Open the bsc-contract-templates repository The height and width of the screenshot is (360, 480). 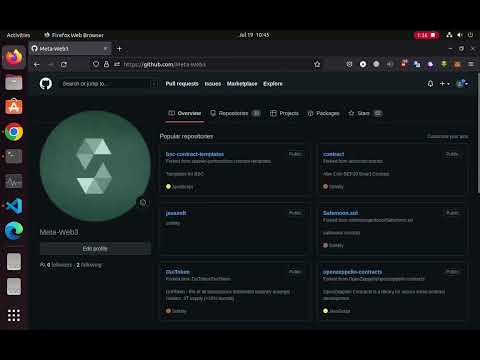click(195, 154)
